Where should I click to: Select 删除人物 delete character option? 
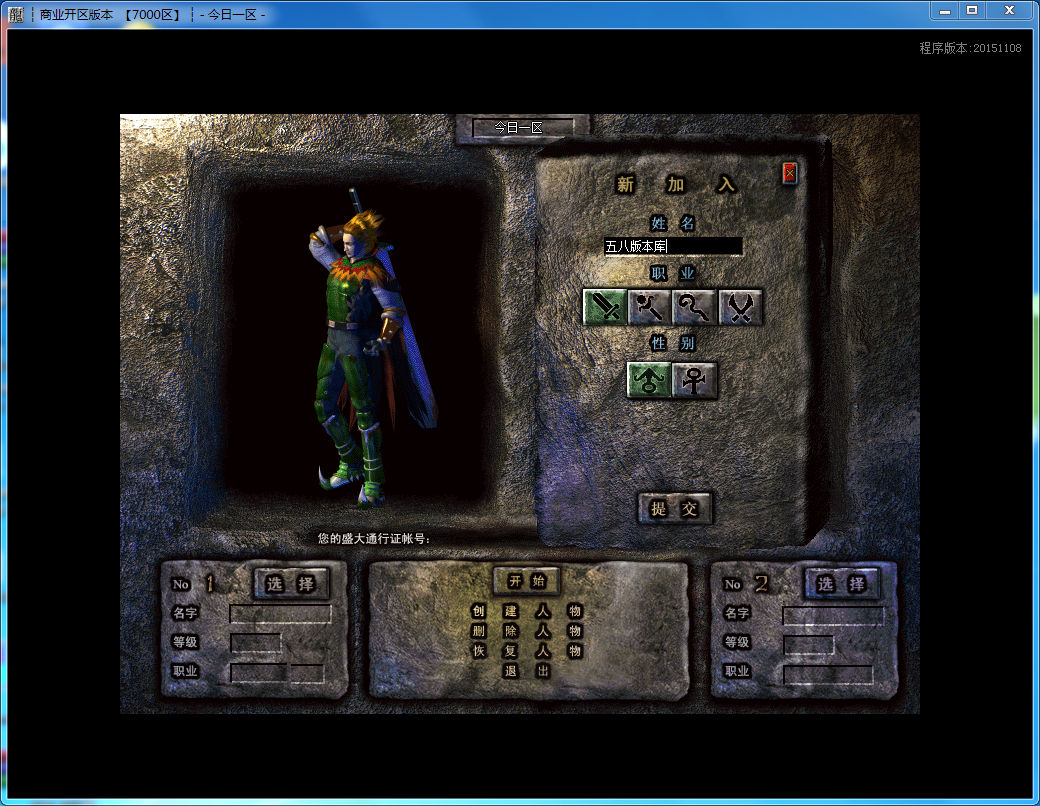point(527,631)
